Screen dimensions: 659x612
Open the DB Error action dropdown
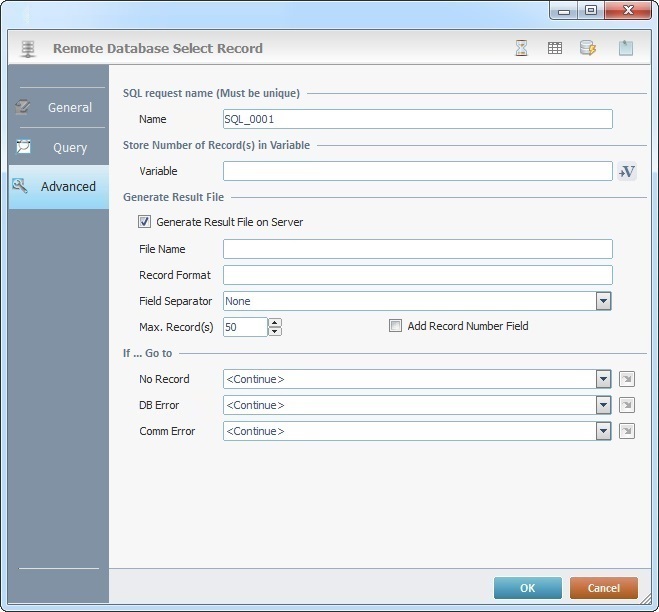[603, 405]
